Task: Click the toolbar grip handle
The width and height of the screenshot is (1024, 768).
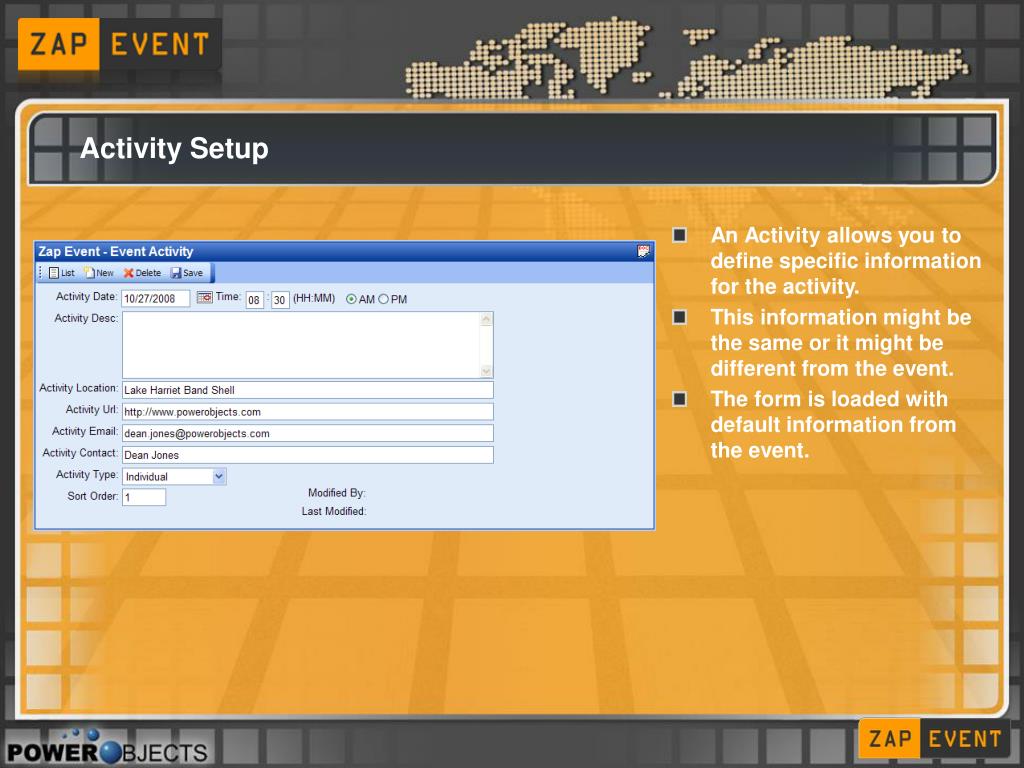Action: [40, 273]
